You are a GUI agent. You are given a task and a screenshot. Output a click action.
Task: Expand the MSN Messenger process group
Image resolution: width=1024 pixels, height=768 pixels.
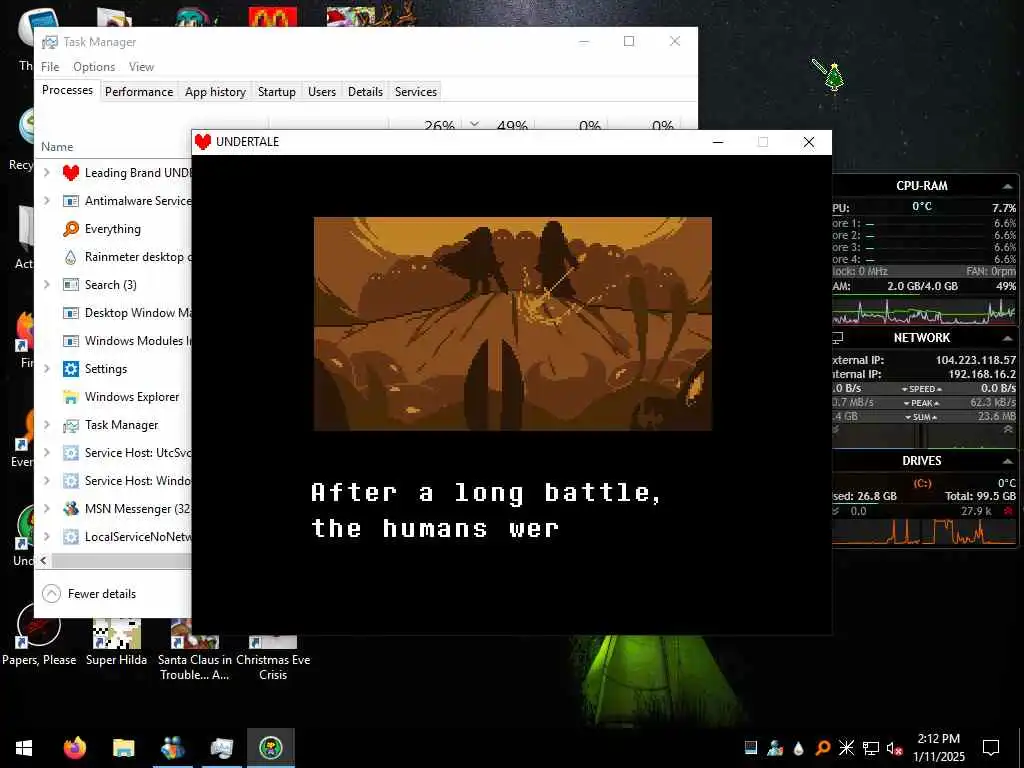click(x=47, y=508)
